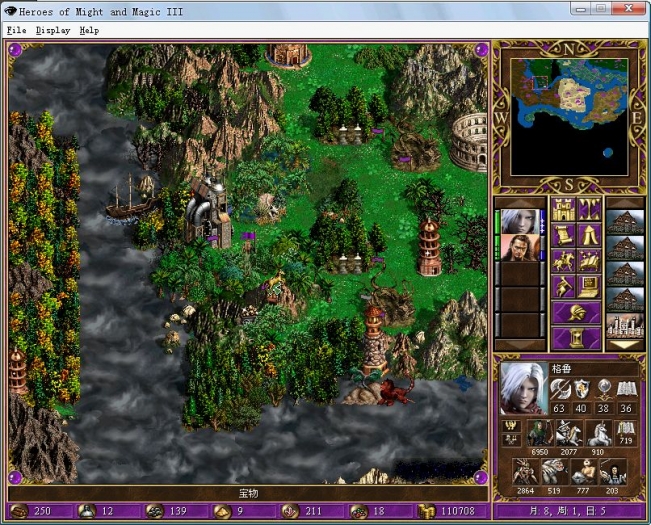This screenshot has width=651, height=525.
Task: Click the world minimap
Action: point(569,117)
